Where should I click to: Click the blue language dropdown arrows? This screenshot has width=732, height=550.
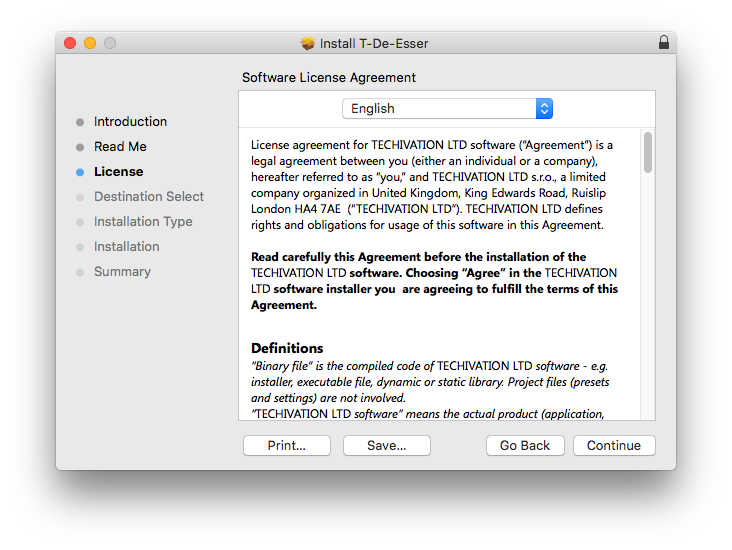tap(544, 108)
